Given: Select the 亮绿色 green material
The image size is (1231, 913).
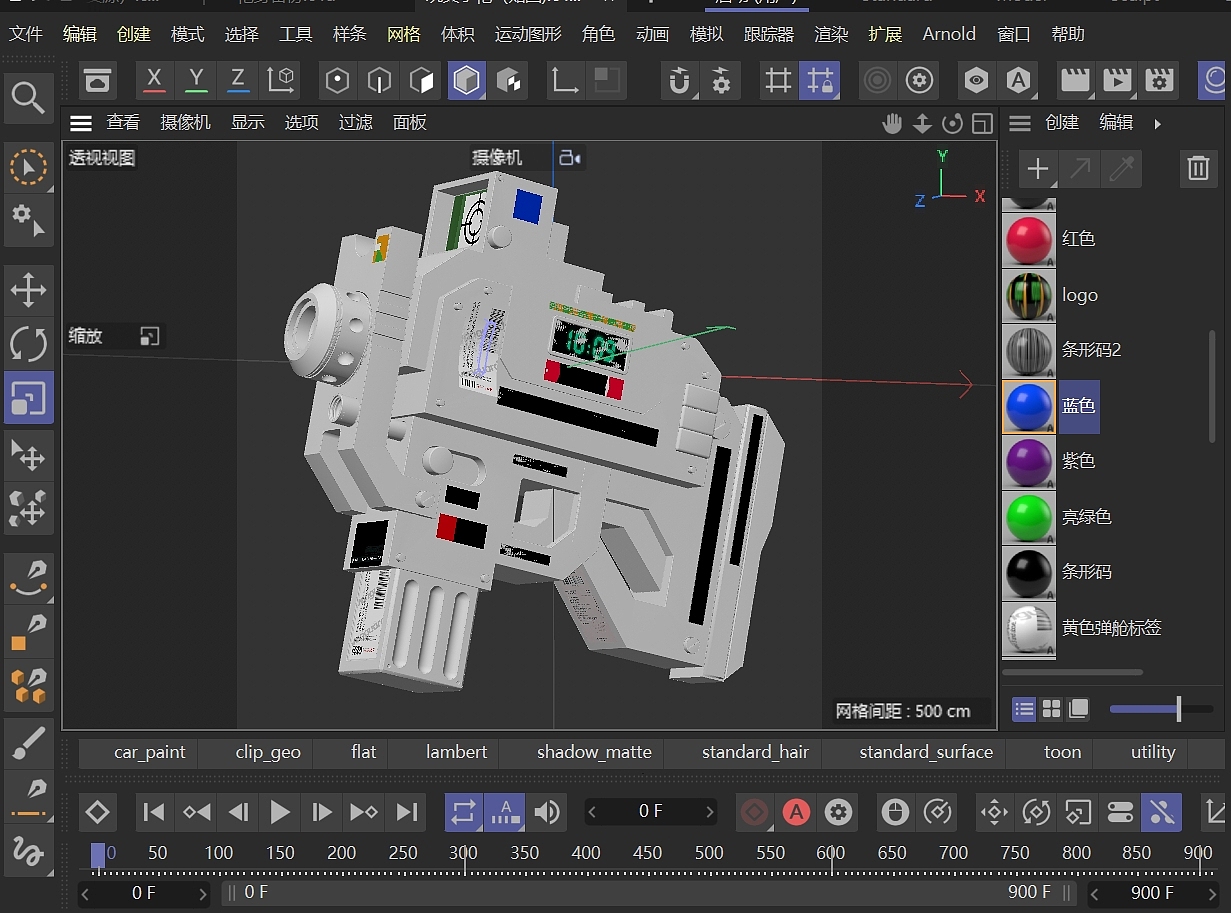Looking at the screenshot, I should click(1029, 517).
